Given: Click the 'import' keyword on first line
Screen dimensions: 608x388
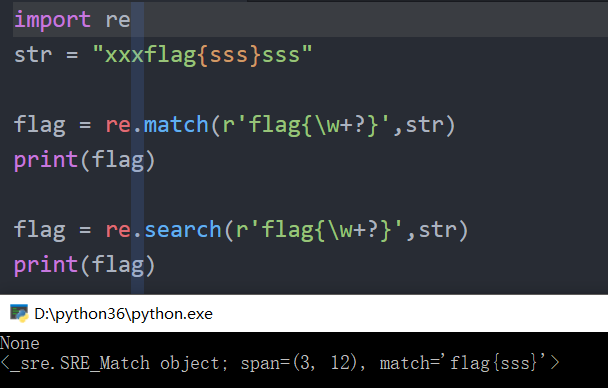Looking at the screenshot, I should click(x=52, y=19).
